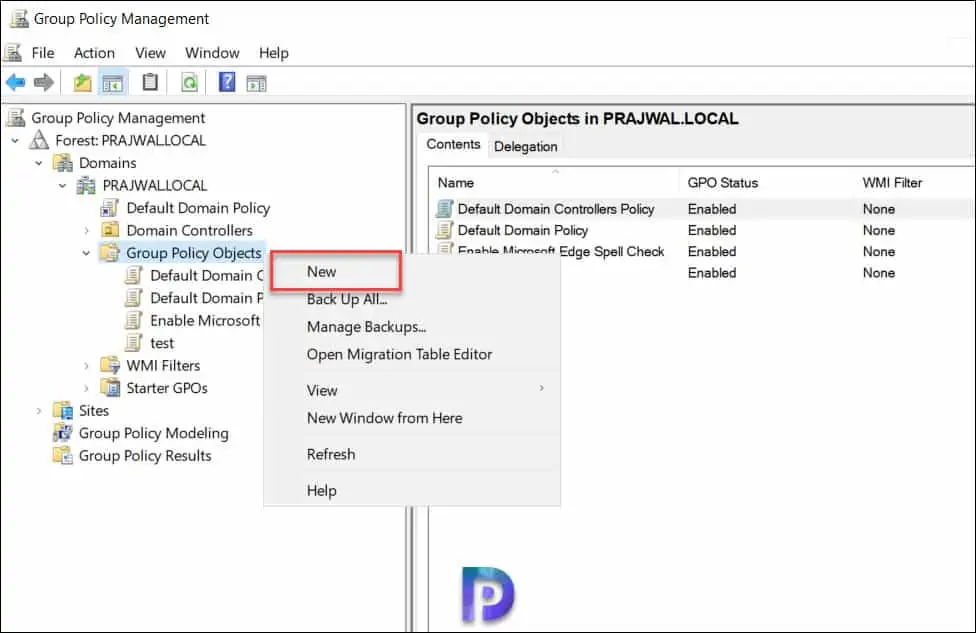Select the test GPO in tree
Image resolution: width=976 pixels, height=633 pixels.
point(162,343)
